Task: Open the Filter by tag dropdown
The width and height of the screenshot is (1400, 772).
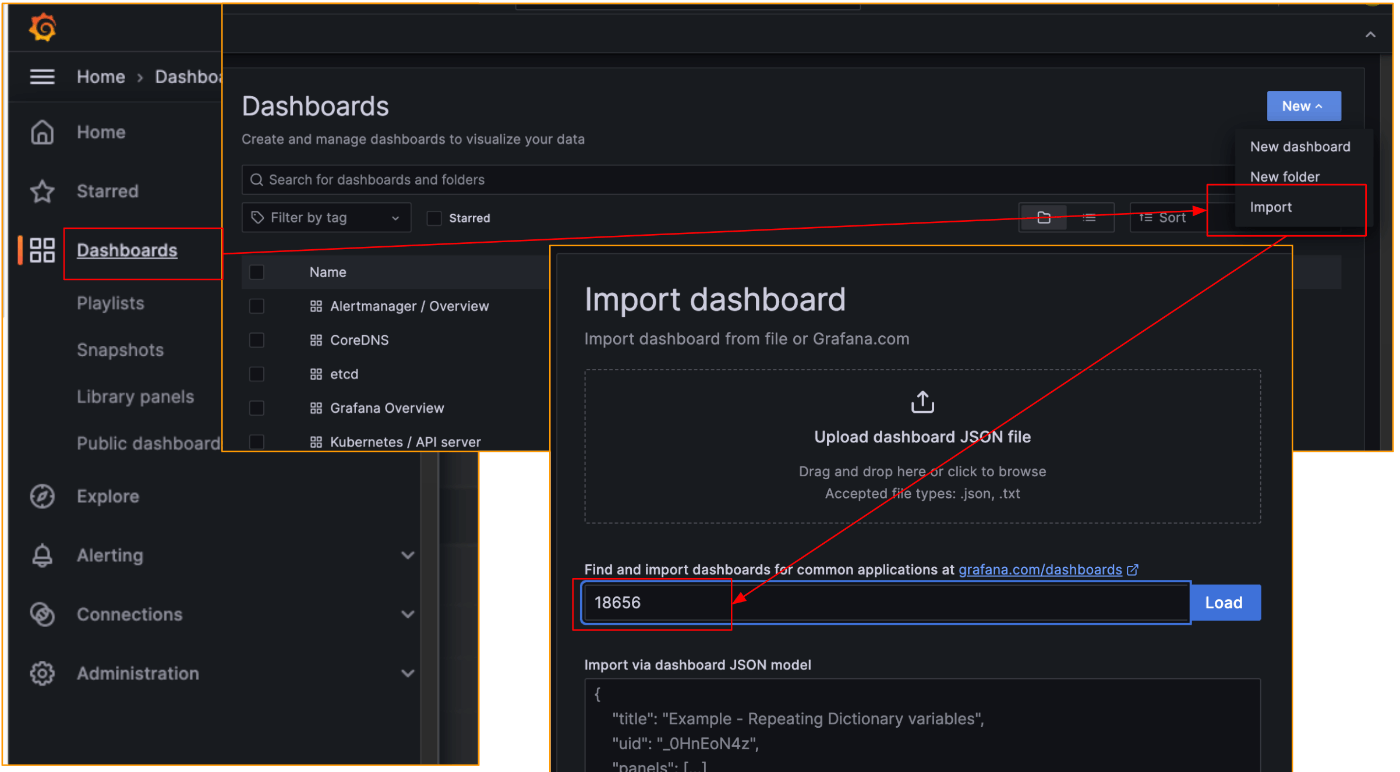Action: [327, 218]
